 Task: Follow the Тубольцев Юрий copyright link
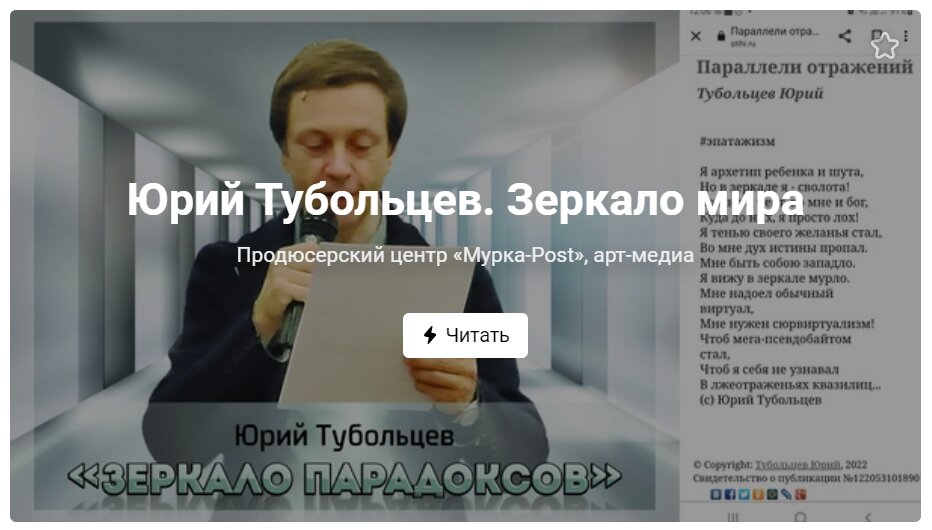click(797, 465)
